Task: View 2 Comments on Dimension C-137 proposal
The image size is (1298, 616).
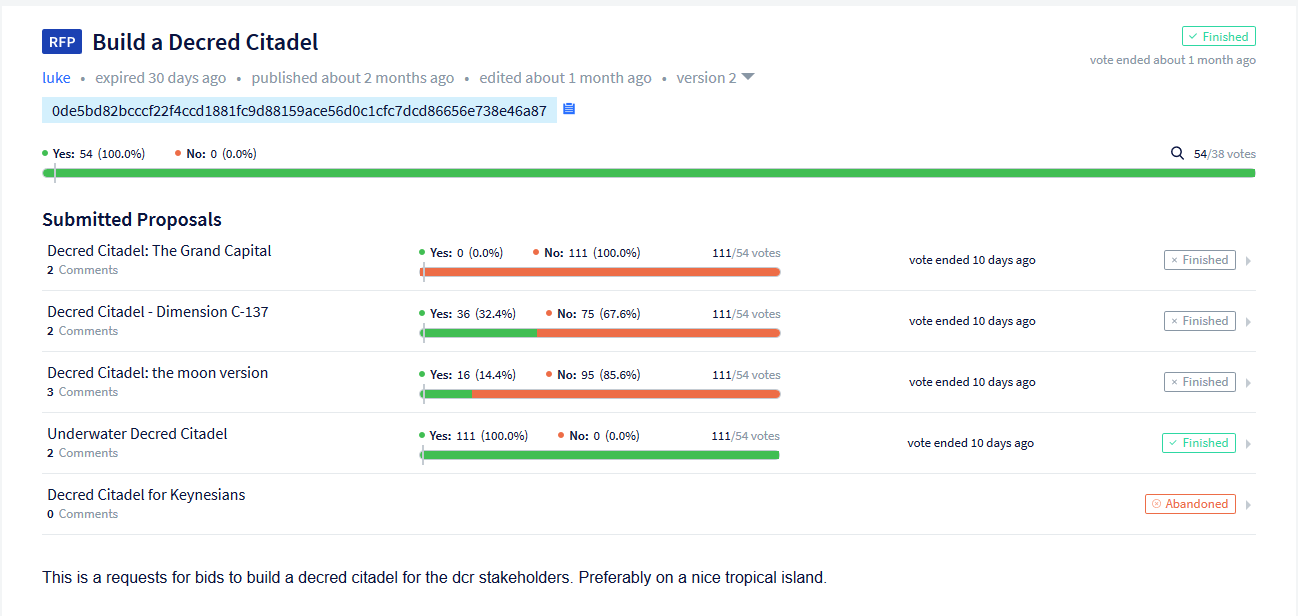Action: click(x=82, y=331)
